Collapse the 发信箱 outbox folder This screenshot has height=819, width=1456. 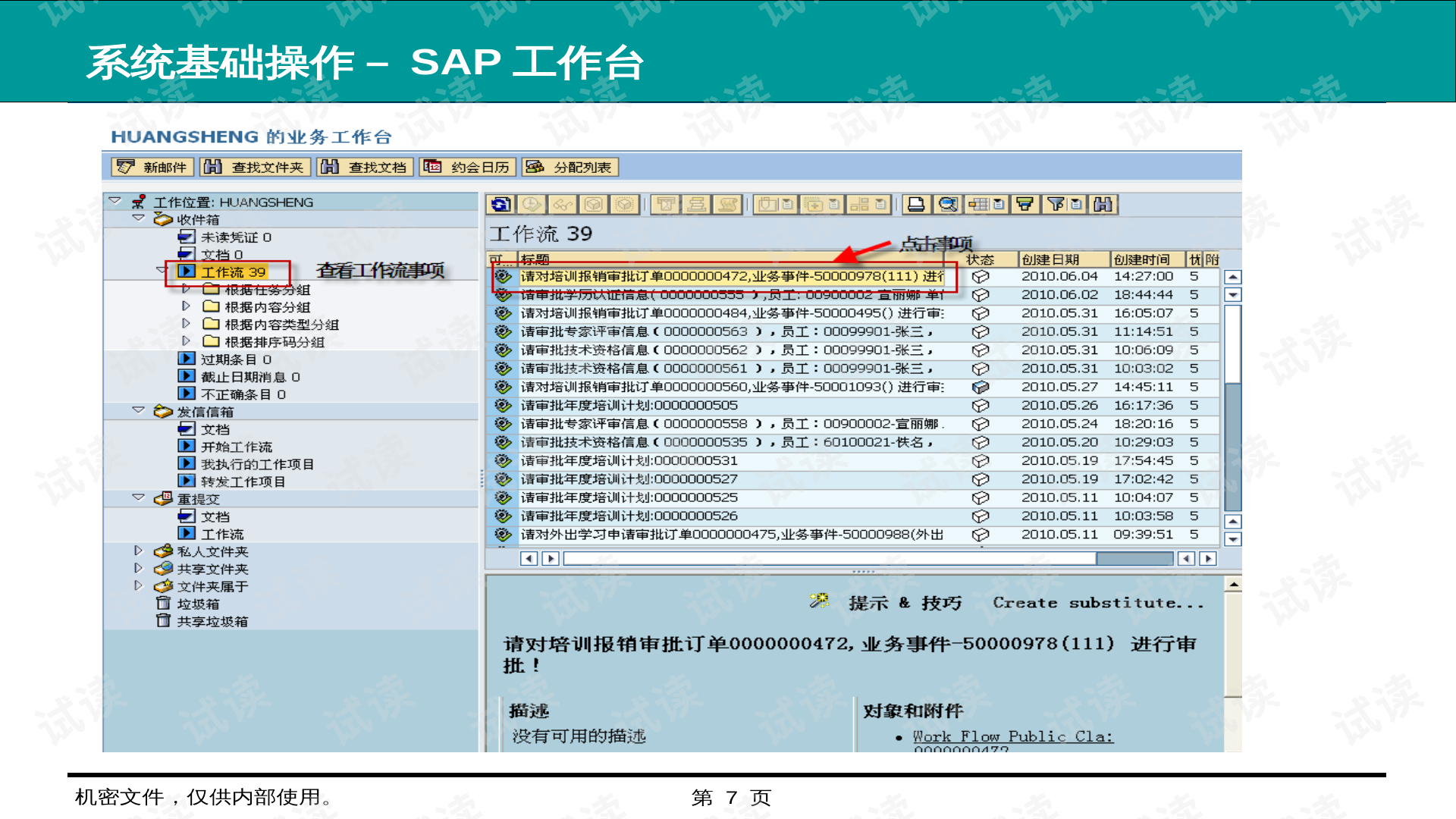138,410
